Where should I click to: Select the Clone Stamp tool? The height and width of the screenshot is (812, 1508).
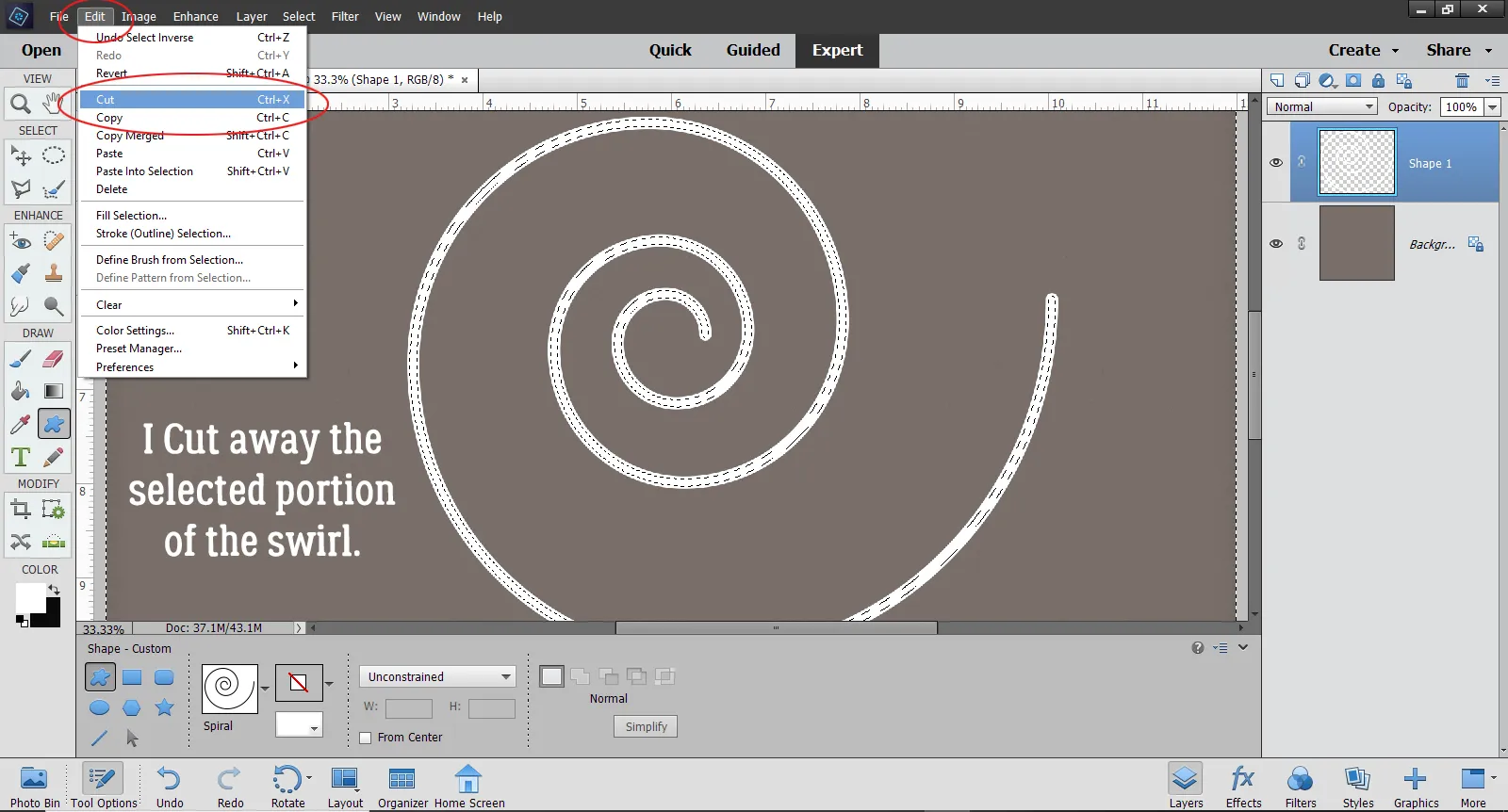(54, 274)
